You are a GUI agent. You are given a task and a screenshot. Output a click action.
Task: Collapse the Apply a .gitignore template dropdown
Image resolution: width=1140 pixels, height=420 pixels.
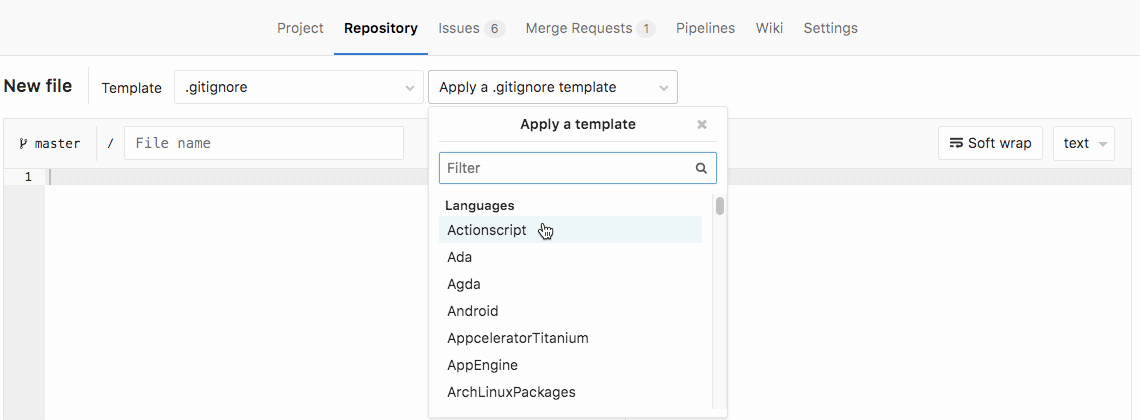[x=552, y=87]
